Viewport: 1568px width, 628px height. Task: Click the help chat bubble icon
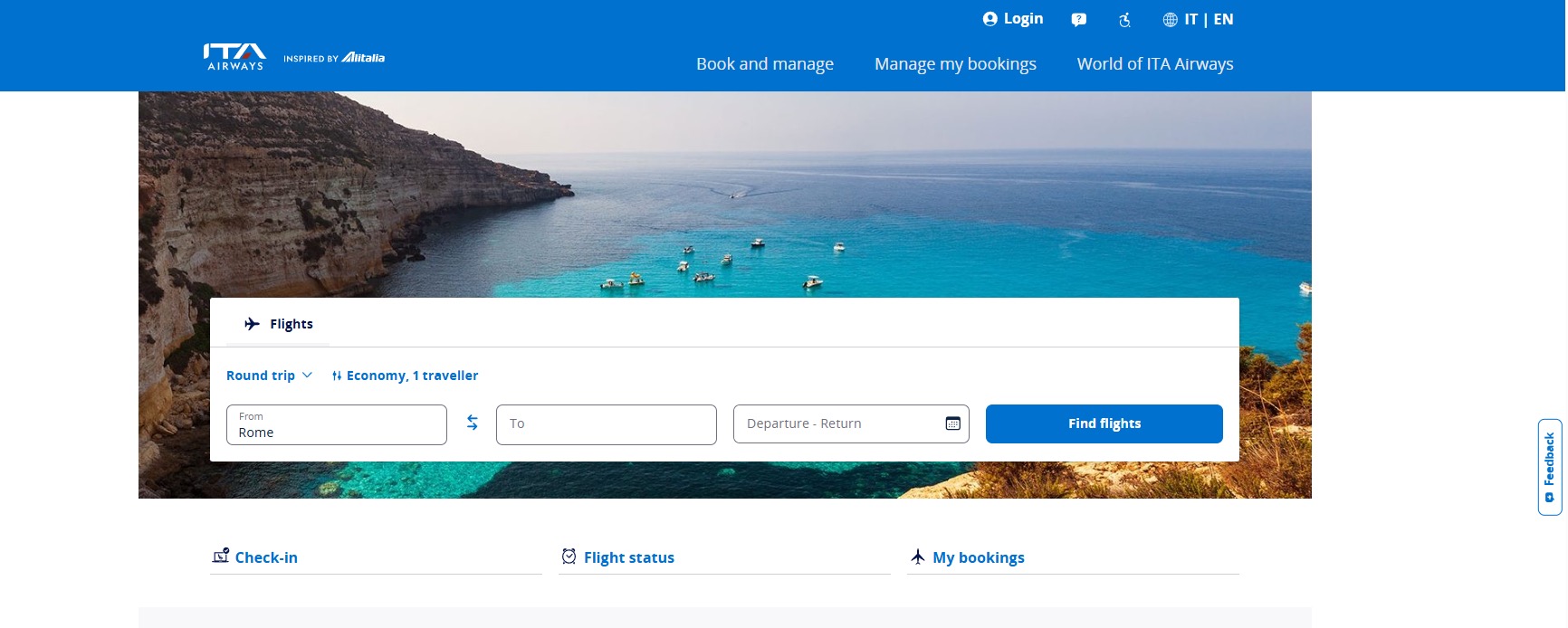(1078, 20)
